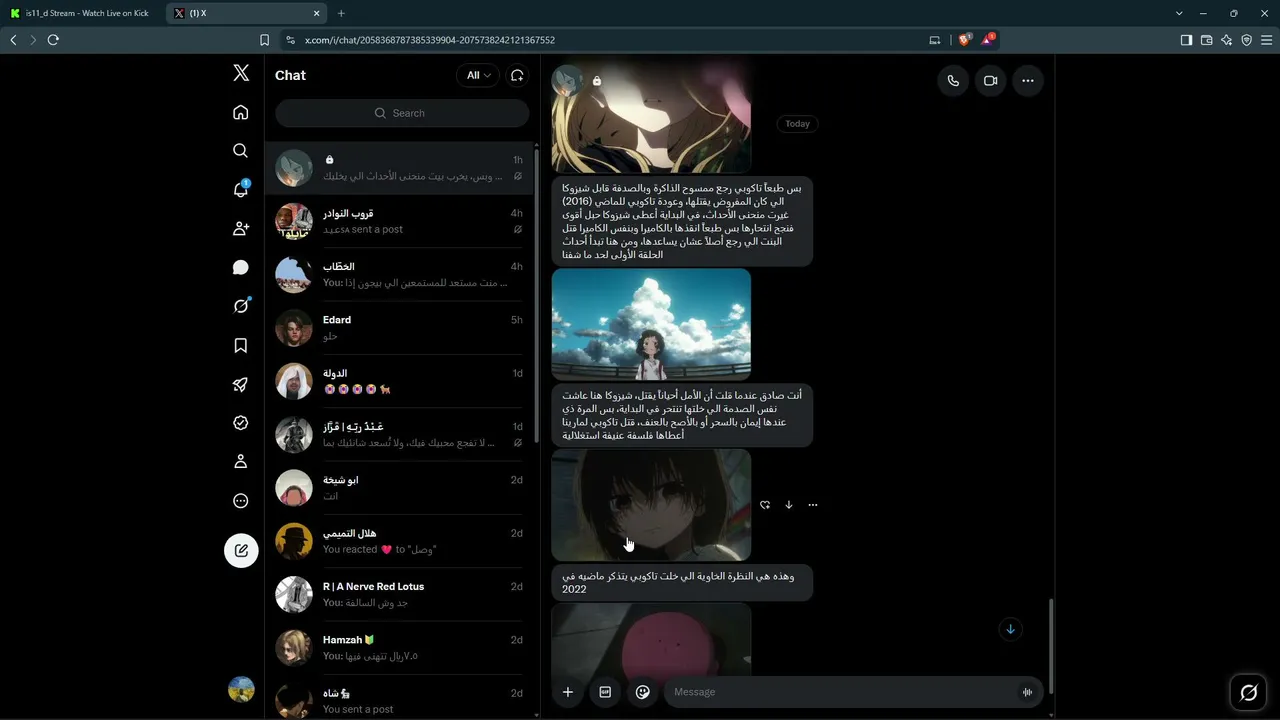Screen dimensions: 1280x720
Task: Reload the current page
Action: click(x=53, y=40)
